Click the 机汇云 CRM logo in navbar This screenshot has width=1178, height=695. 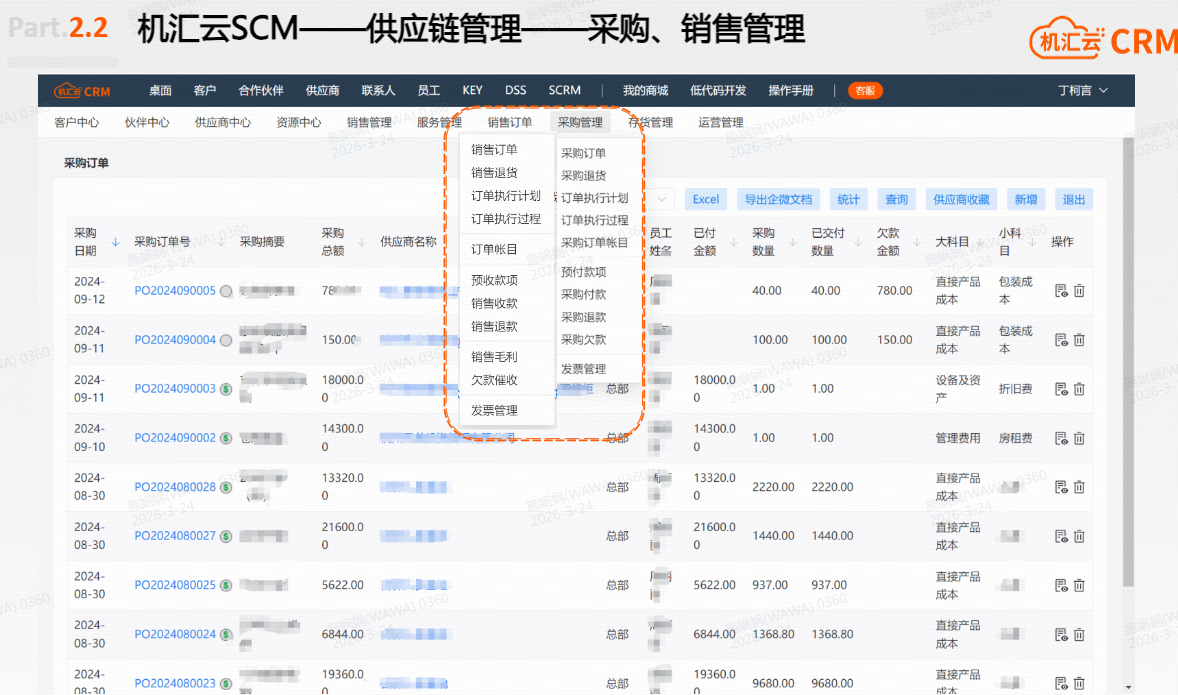pyautogui.click(x=83, y=91)
